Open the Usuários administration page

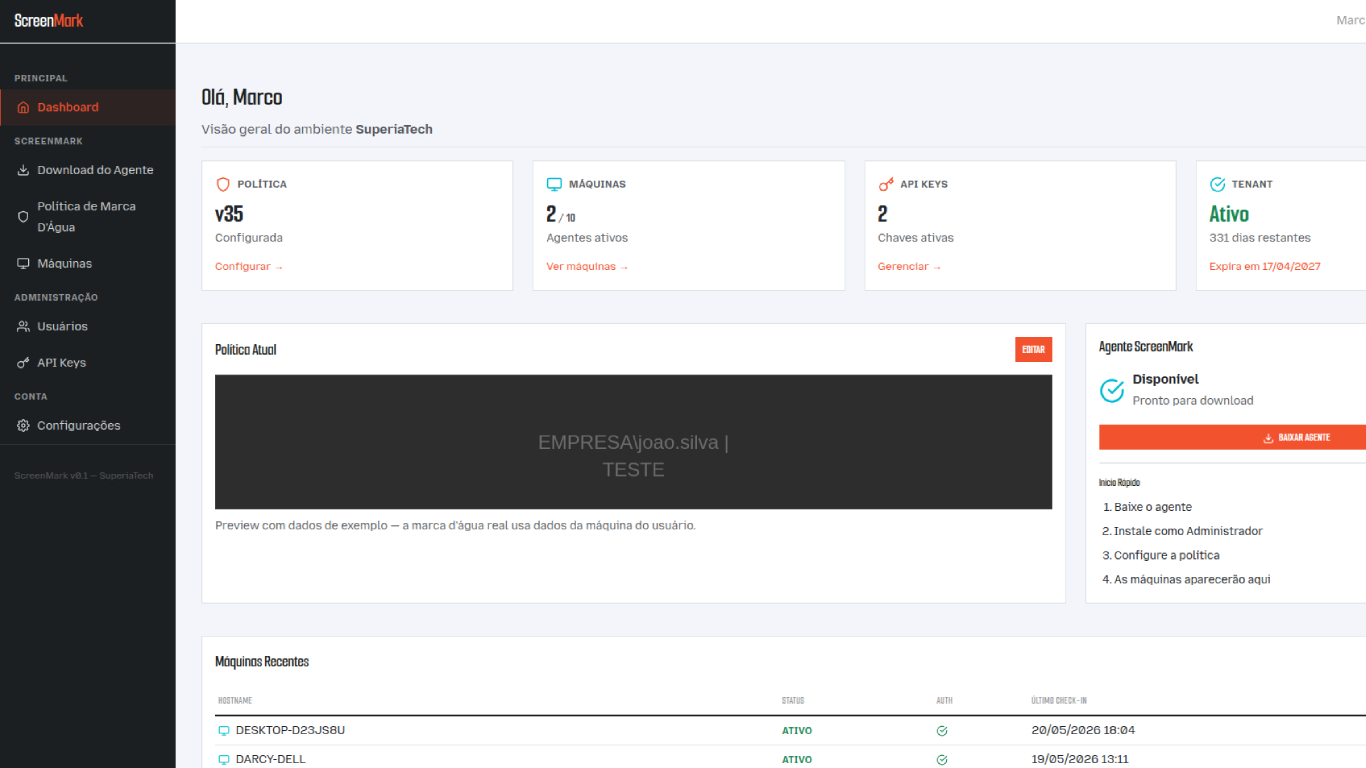[88, 327]
